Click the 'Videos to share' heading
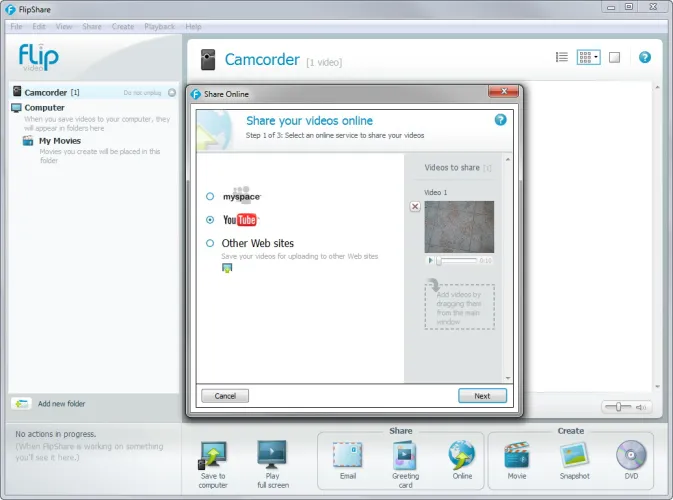673x500 pixels. click(x=452, y=168)
